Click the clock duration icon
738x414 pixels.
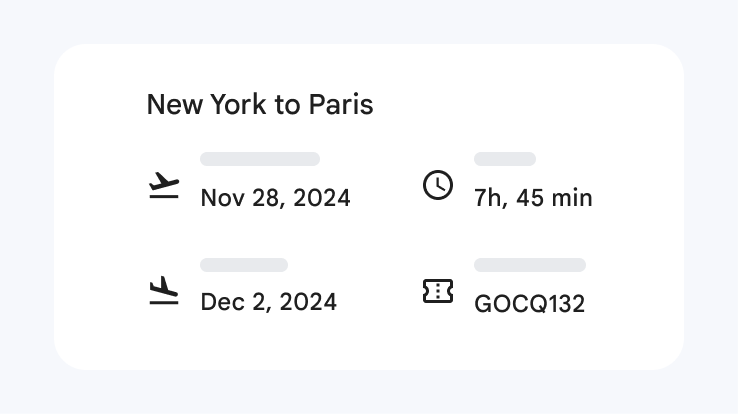tap(438, 185)
